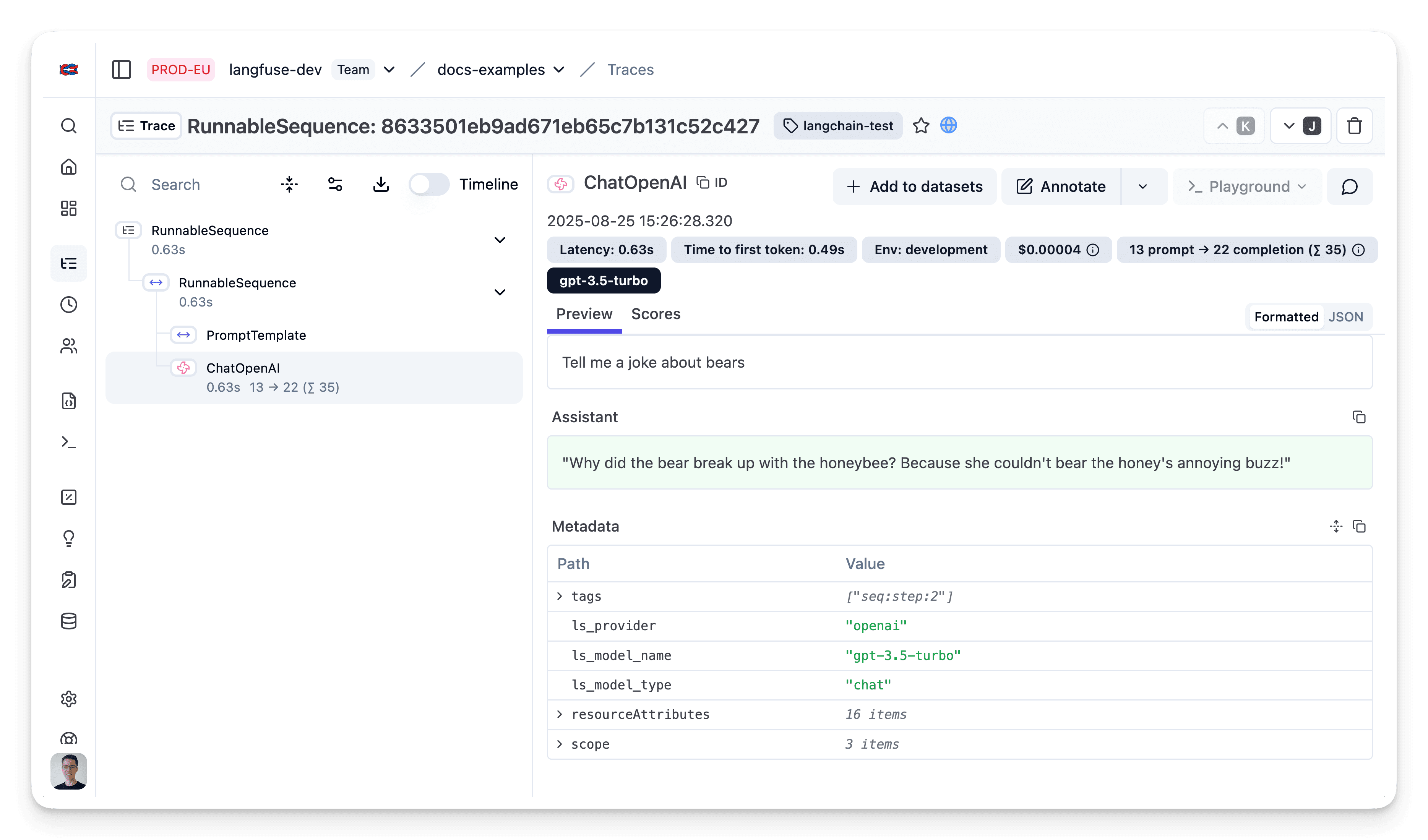Viewport: 1428px width, 840px height.
Task: Open the comments bubble icon
Action: 1350,186
